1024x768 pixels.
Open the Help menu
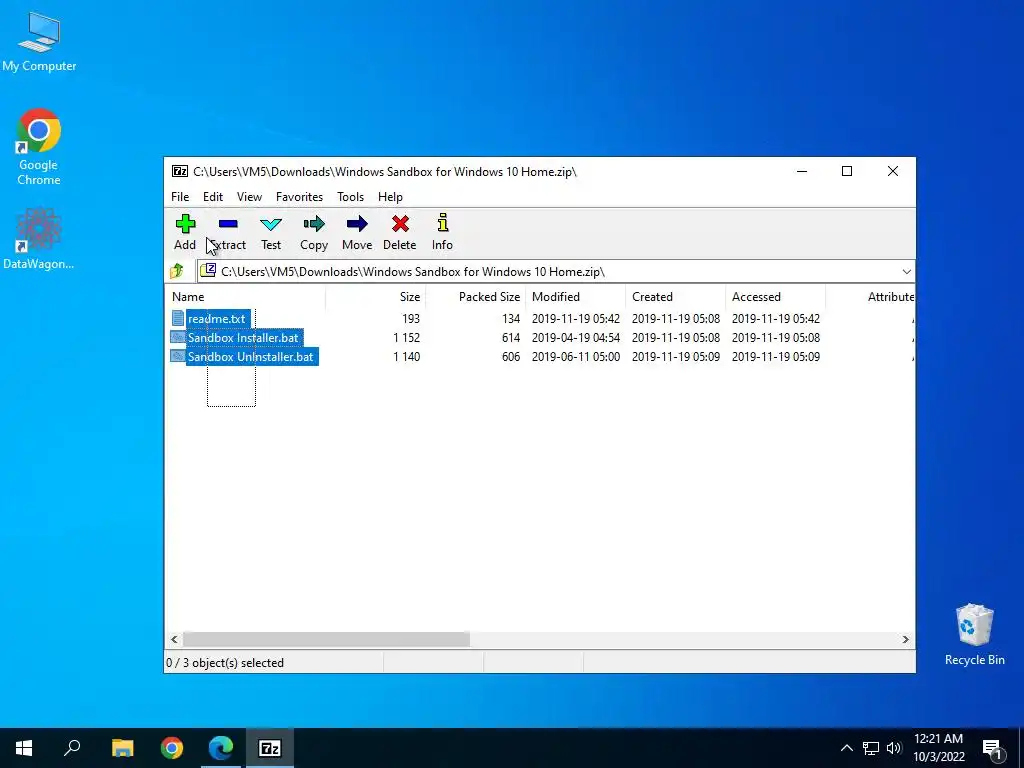coord(390,197)
